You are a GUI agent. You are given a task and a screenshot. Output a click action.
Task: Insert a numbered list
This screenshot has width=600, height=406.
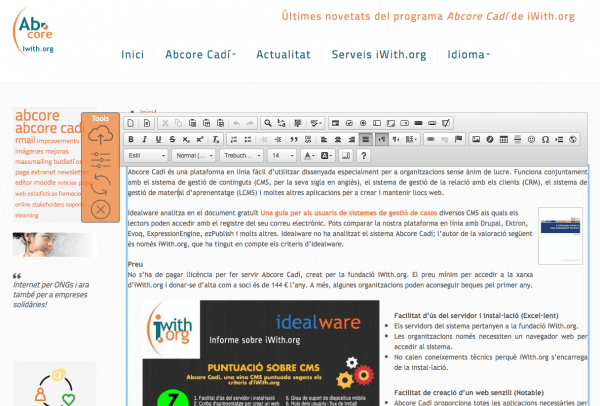[234, 140]
